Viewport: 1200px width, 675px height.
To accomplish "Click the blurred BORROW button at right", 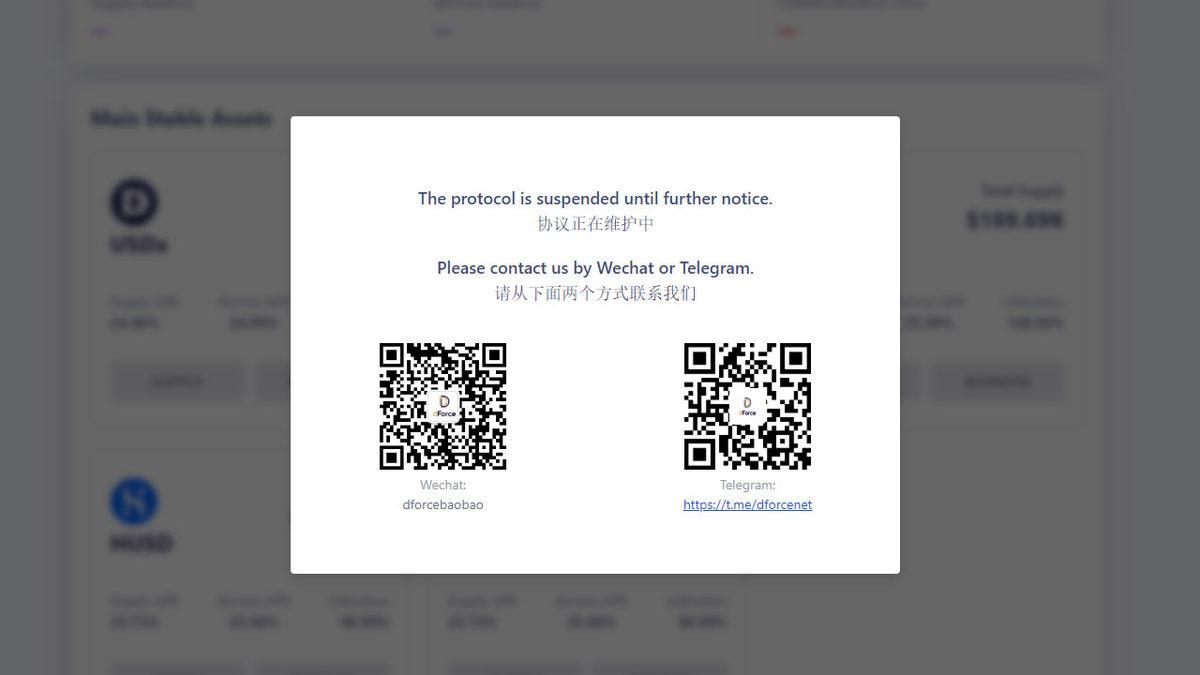I will (998, 382).
